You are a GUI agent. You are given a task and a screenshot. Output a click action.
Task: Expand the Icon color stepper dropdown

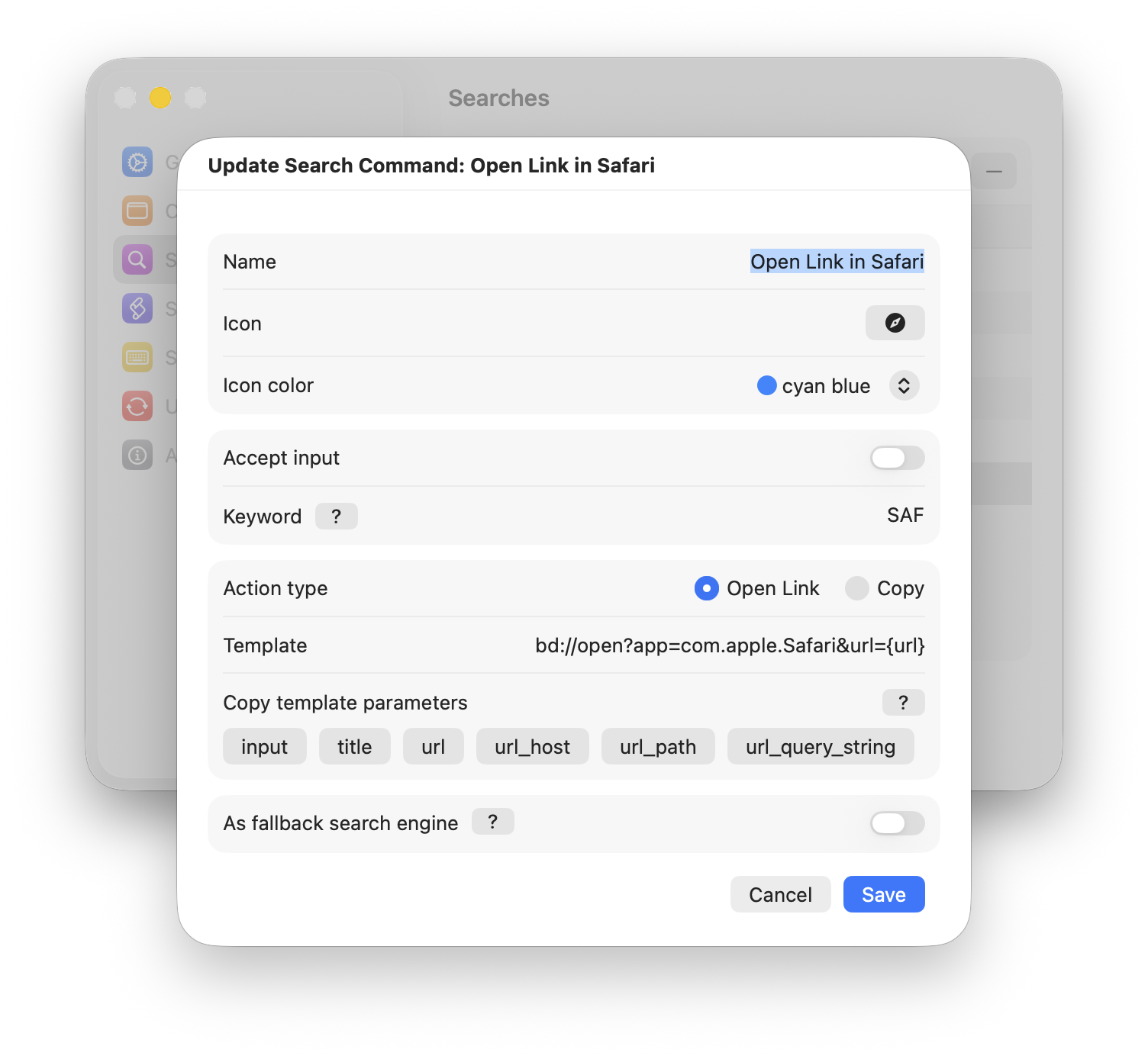[904, 386]
